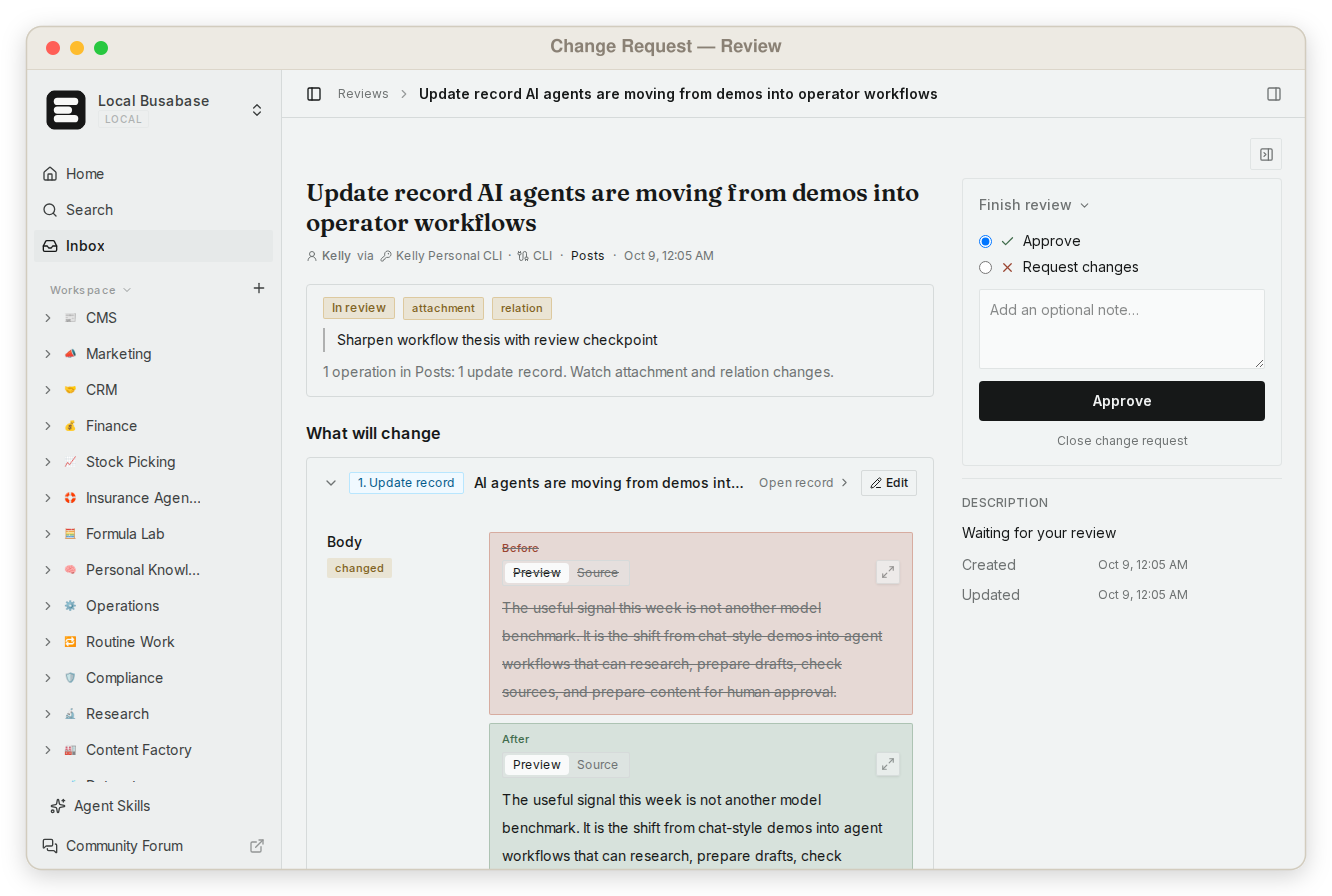Click the Local Busabase logo
1332x896 pixels.
[66, 110]
